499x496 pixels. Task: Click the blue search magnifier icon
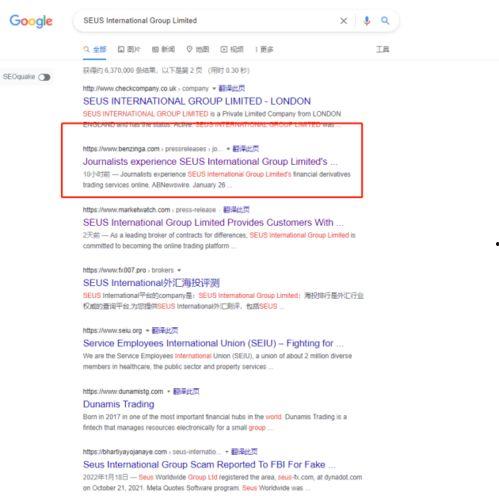(x=385, y=21)
